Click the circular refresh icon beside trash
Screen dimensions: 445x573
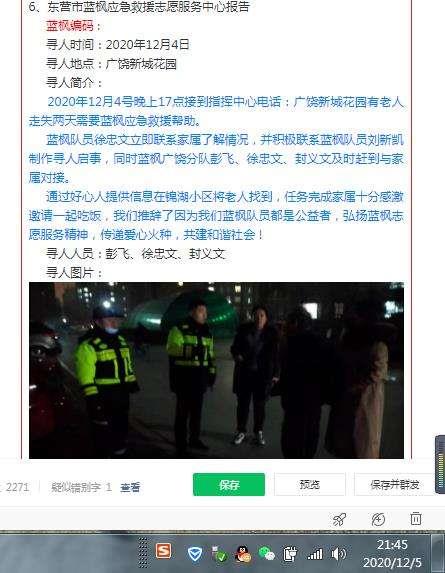coord(378,519)
